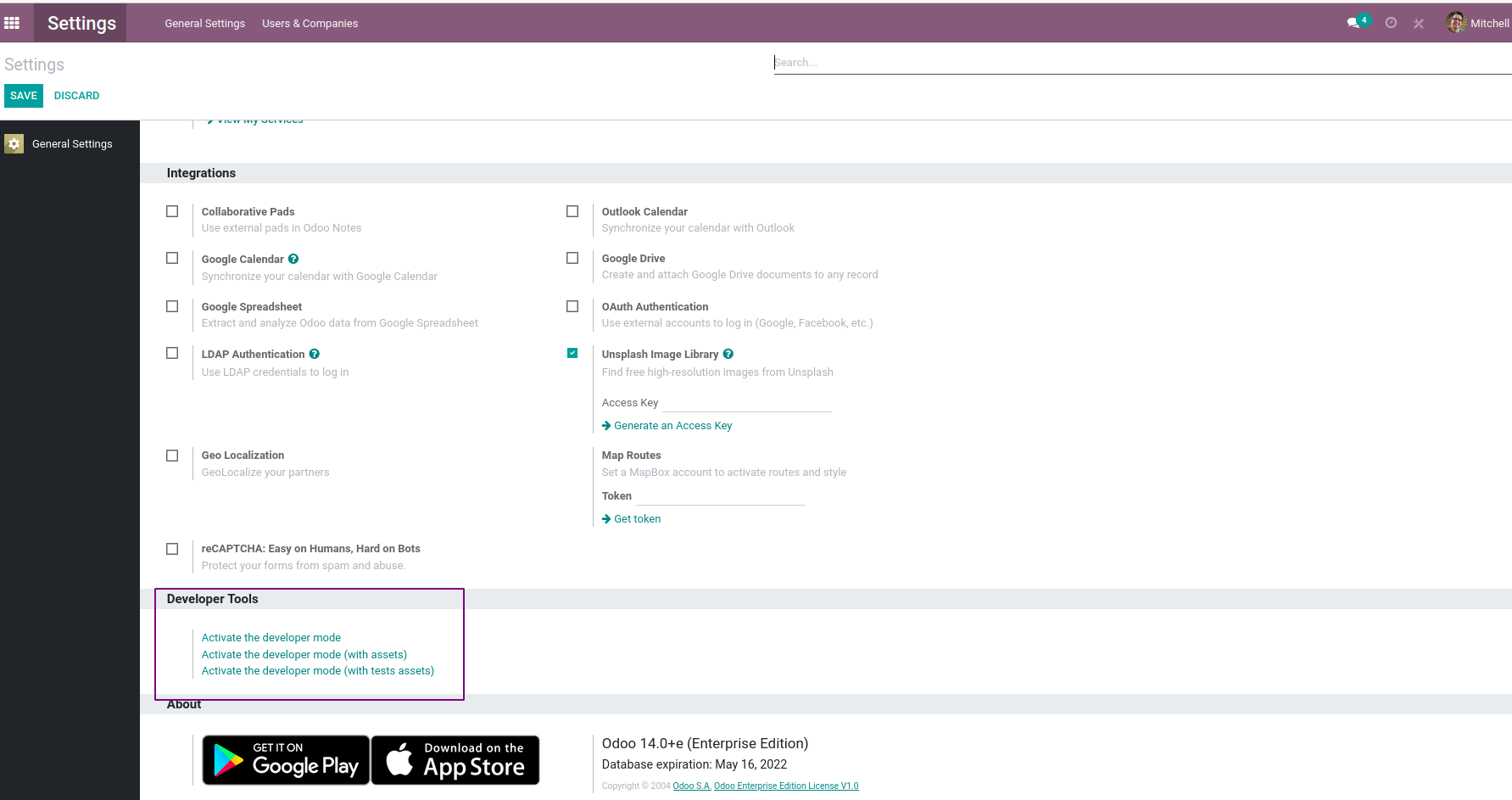Screen dimensions: 1512x800
Task: Enable the Google Calendar checkbox
Action: click(x=172, y=258)
